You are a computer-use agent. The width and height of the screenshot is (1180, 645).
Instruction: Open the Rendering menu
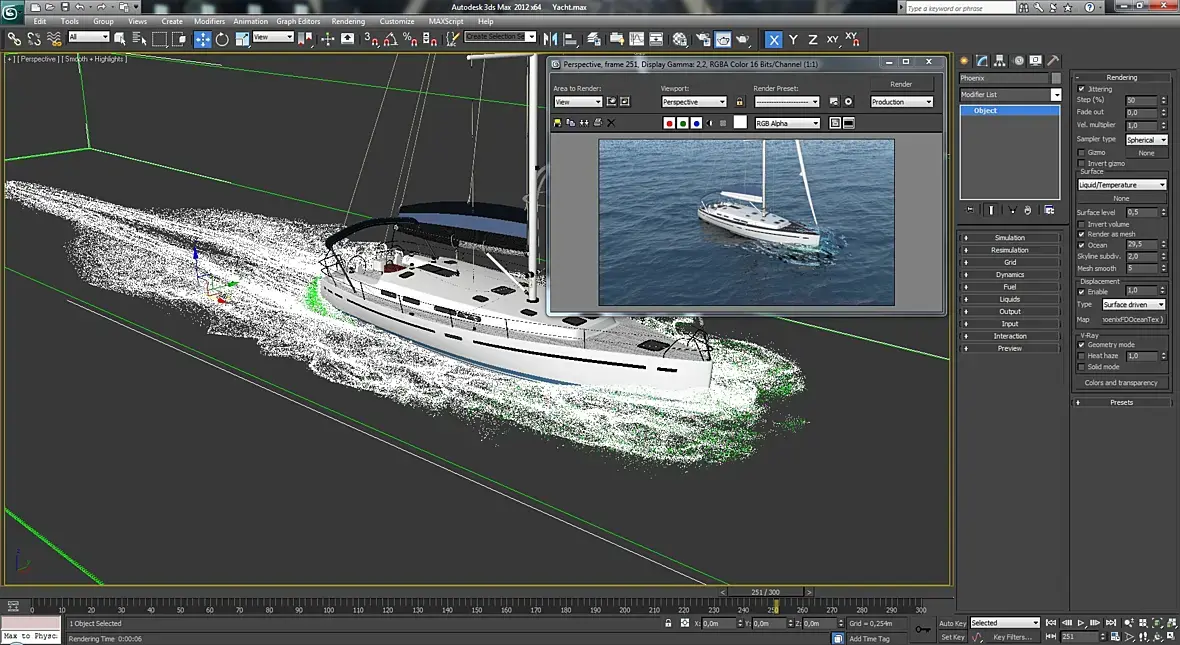coord(348,21)
